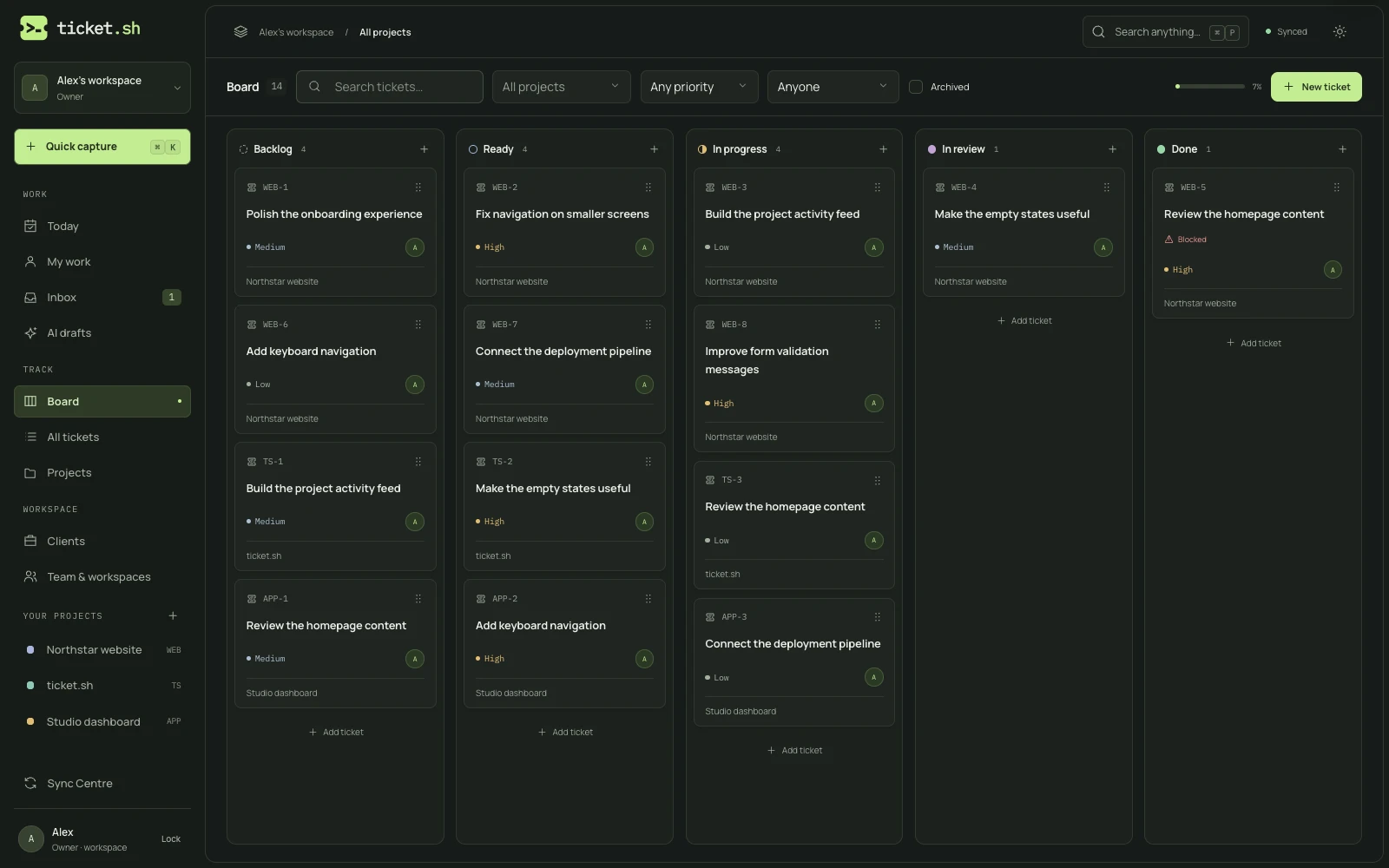Open Northstar website project with purple dot
Image resolution: width=1389 pixels, height=868 pixels.
pyautogui.click(x=102, y=650)
